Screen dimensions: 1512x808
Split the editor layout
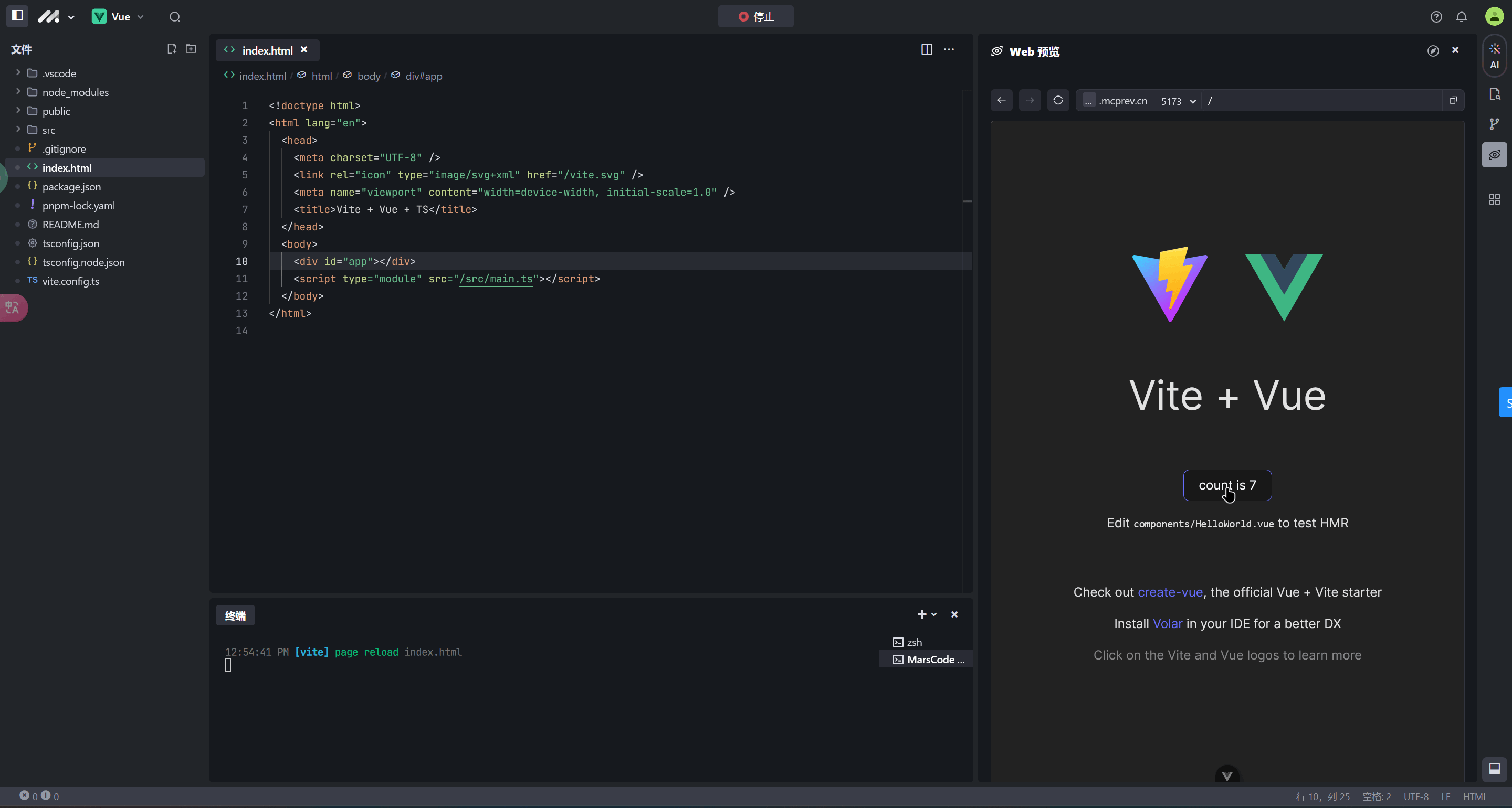pyautogui.click(x=926, y=49)
